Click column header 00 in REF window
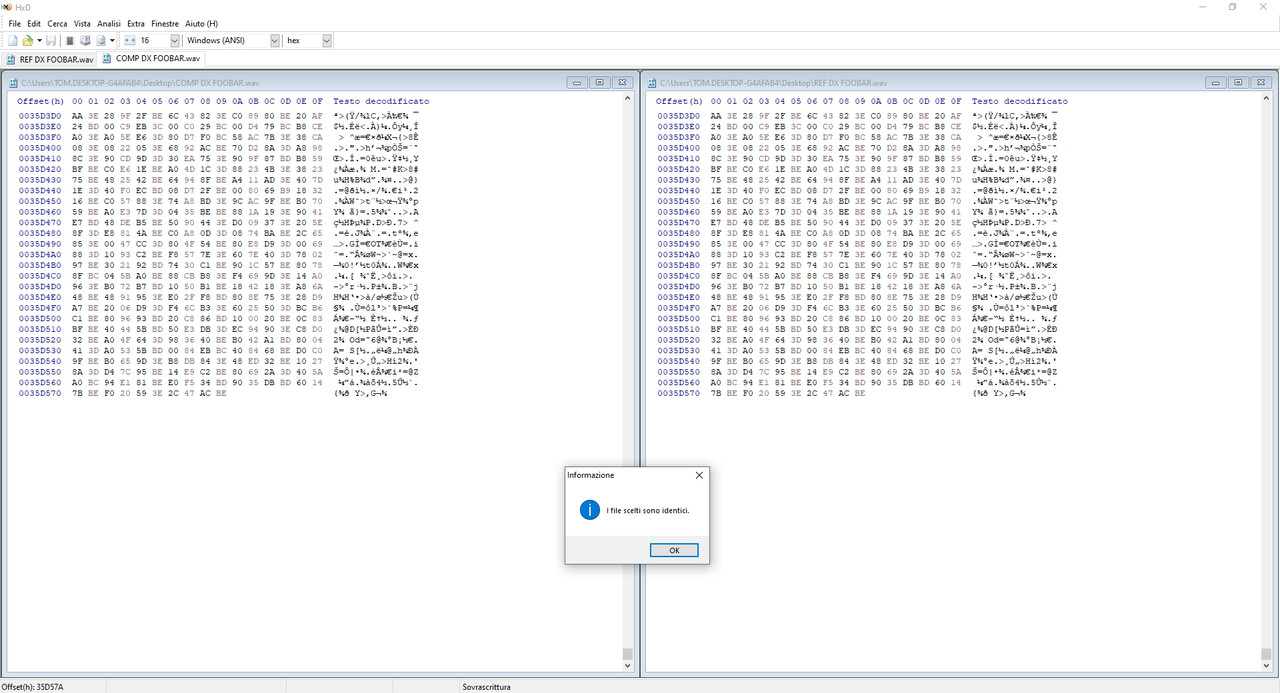This screenshot has width=1280, height=693. (x=717, y=101)
